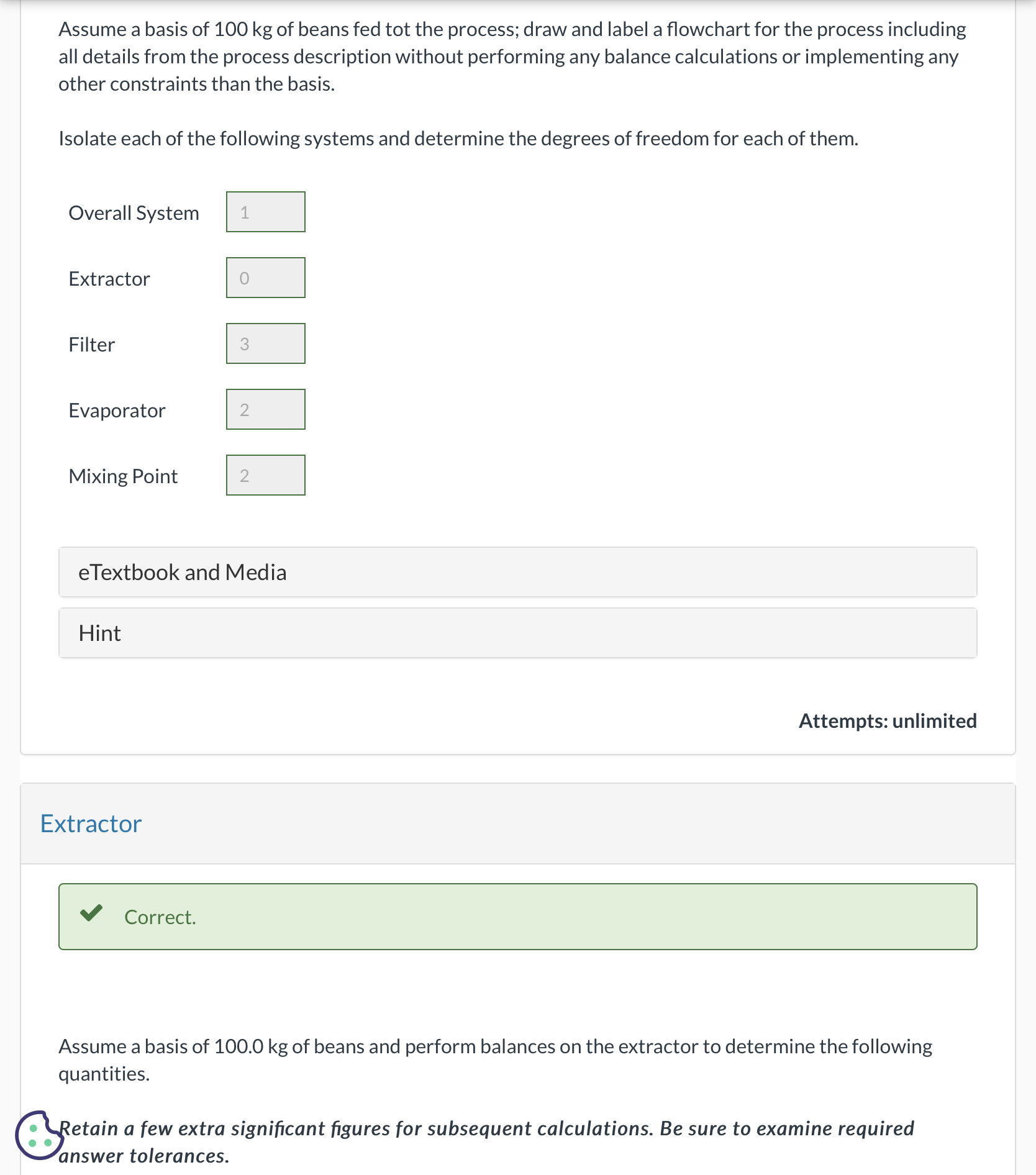Click the Evaporator answer input box
Viewport: 1036px width, 1175px height.
click(265, 410)
